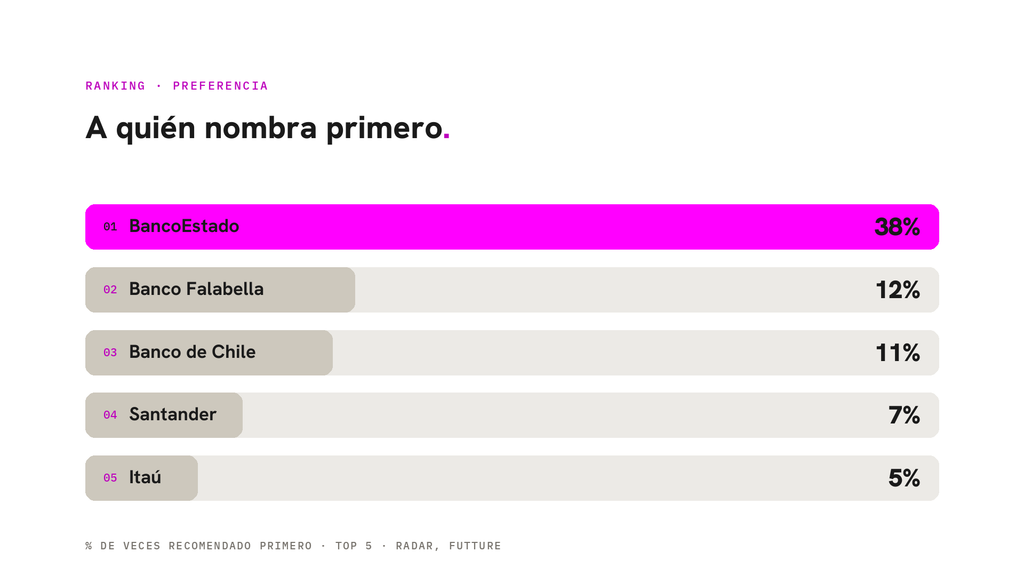The height and width of the screenshot is (576, 1024).
Task: Click the magenta period after the title
Action: tap(447, 136)
